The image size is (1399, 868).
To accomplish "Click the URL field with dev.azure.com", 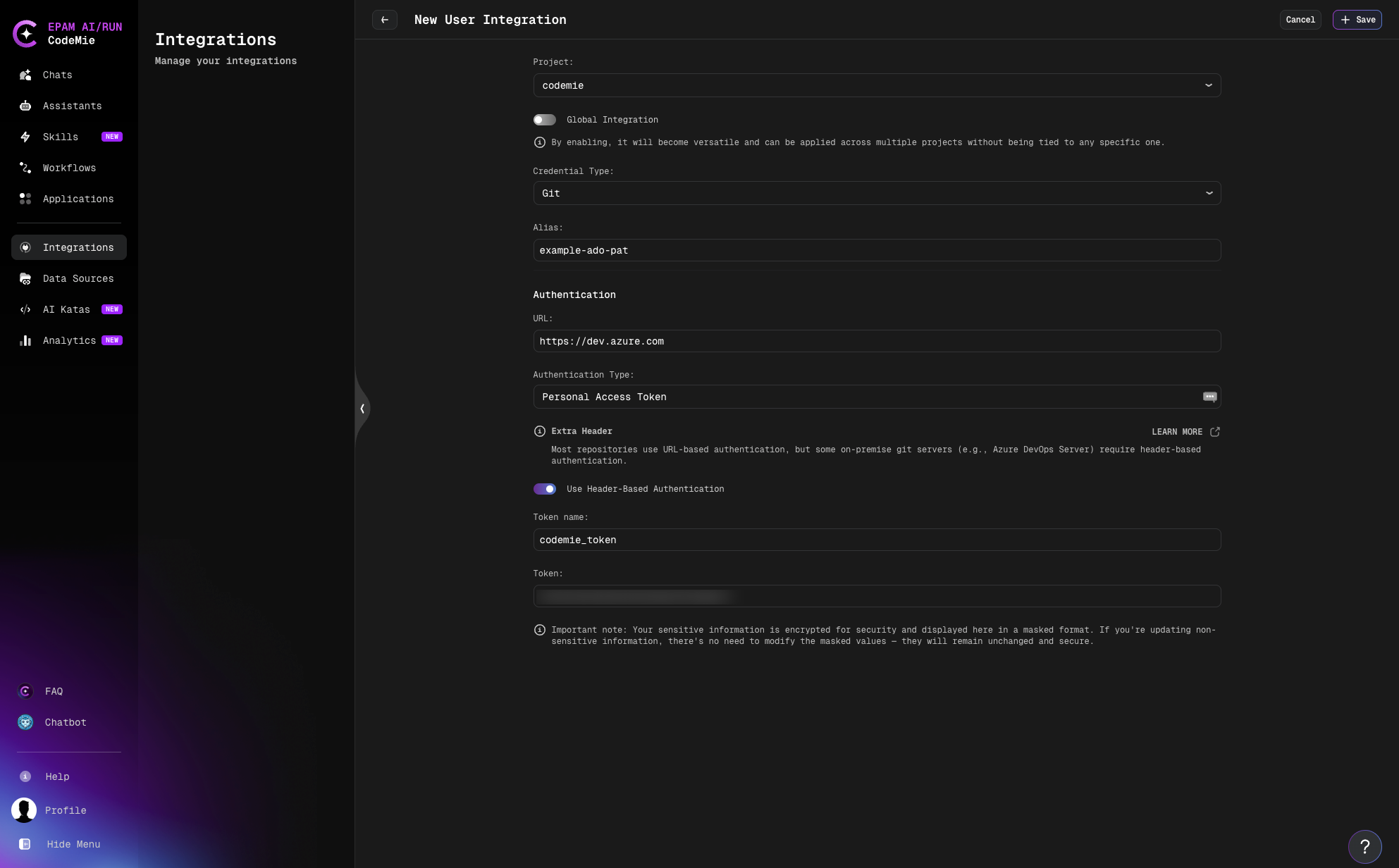I will tap(877, 341).
